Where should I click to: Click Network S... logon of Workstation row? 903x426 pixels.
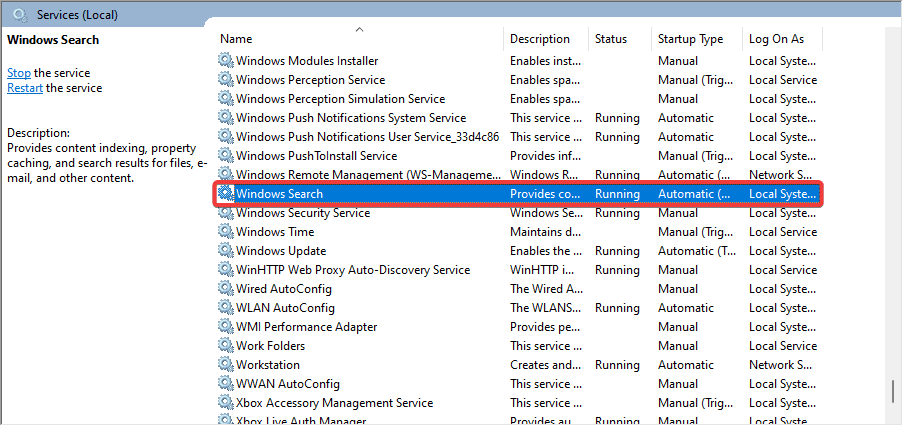click(x=780, y=364)
